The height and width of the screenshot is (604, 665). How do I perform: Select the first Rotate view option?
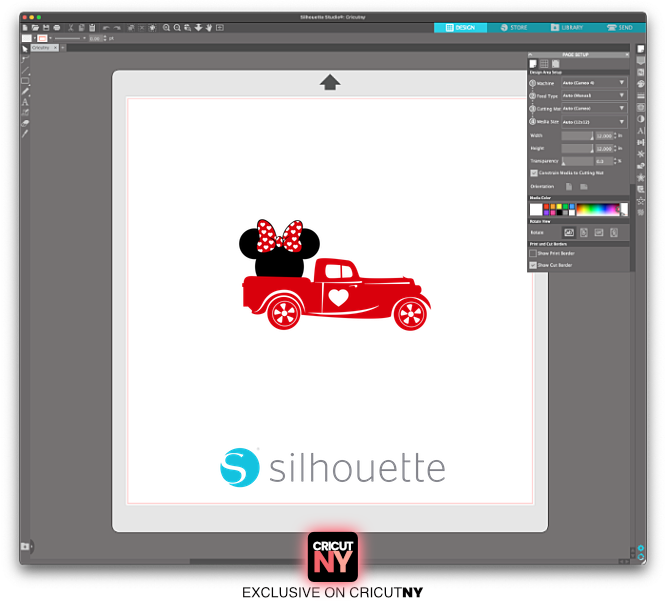click(x=569, y=232)
